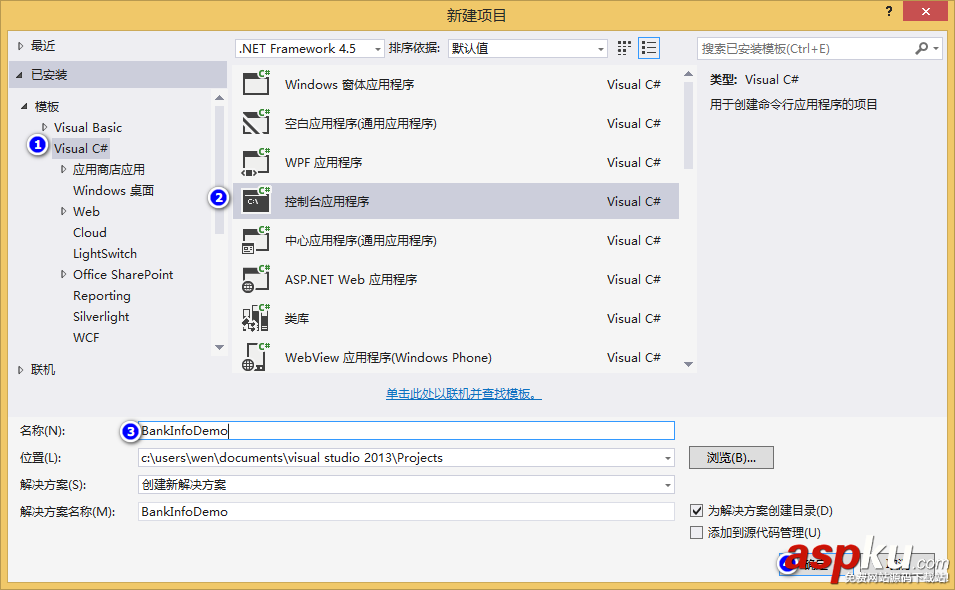Expand the Visual Basic templates node
955x590 pixels.
click(46, 127)
